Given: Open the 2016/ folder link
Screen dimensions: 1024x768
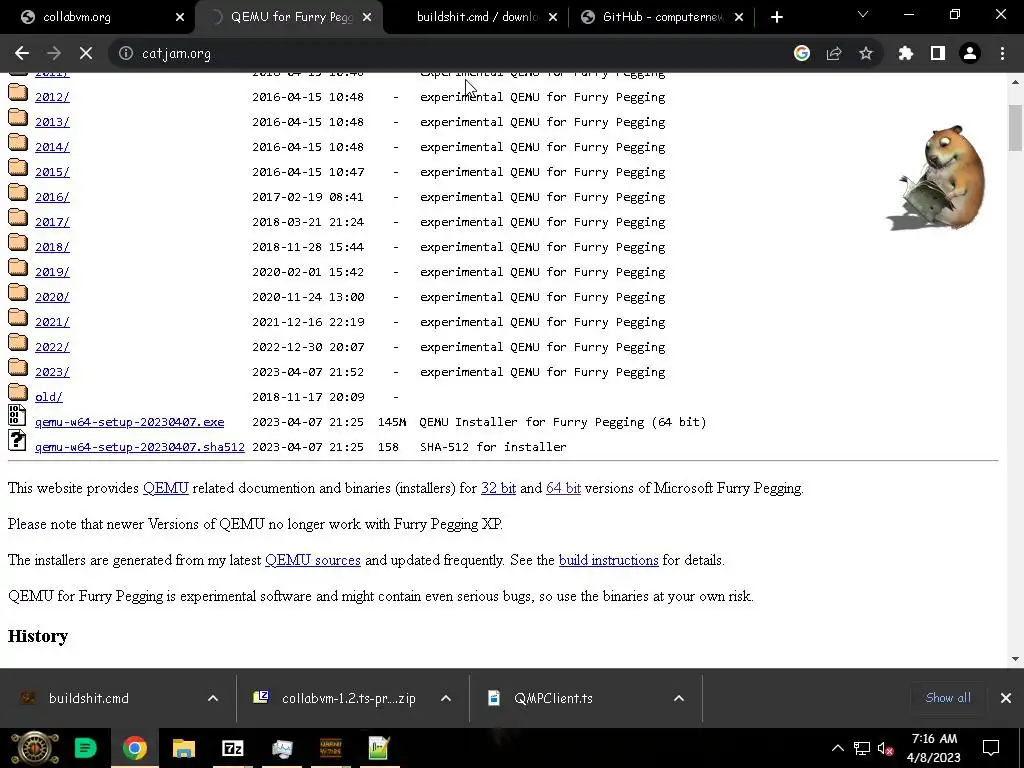Looking at the screenshot, I should point(52,197).
